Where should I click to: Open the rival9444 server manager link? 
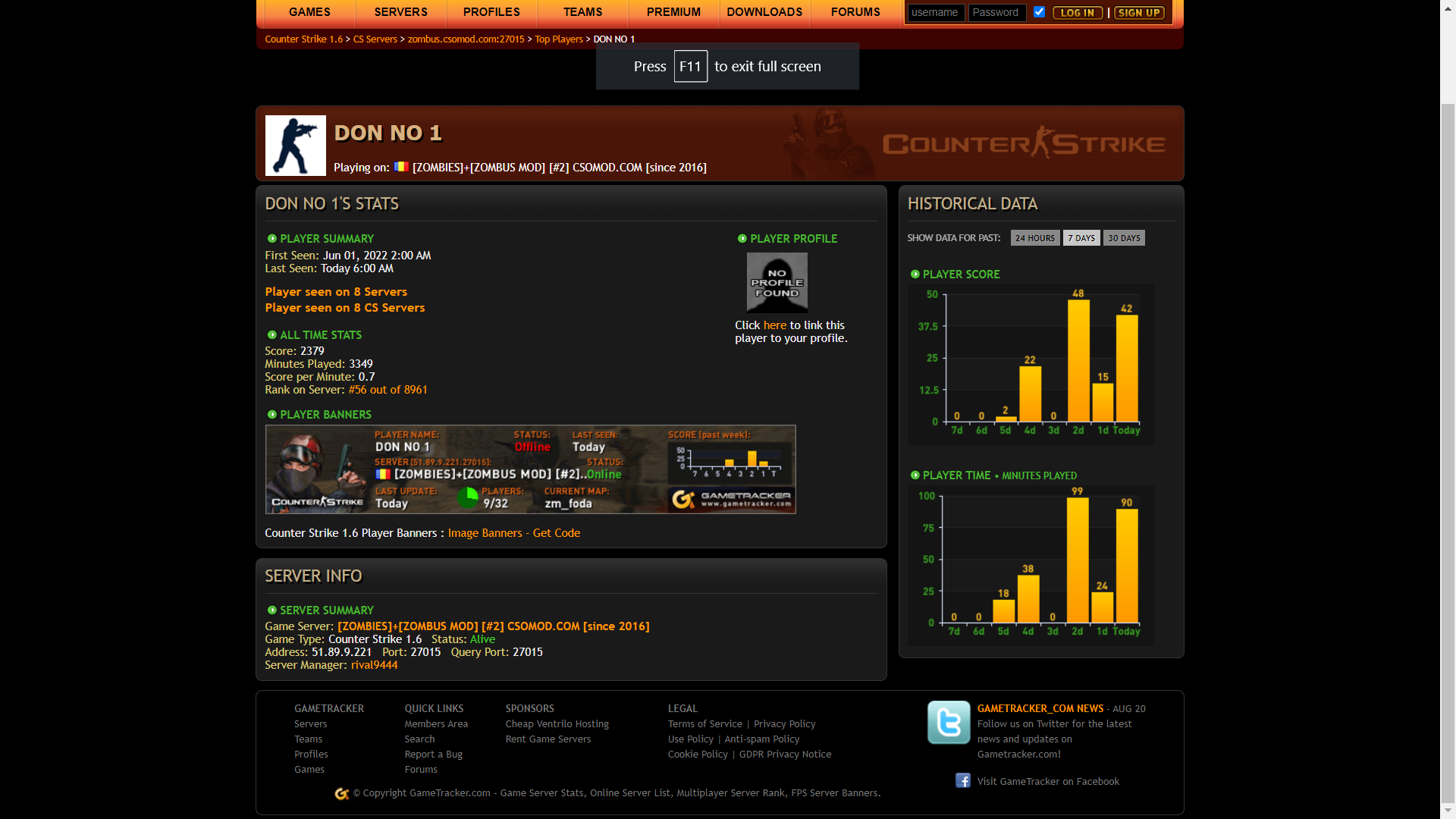374,665
